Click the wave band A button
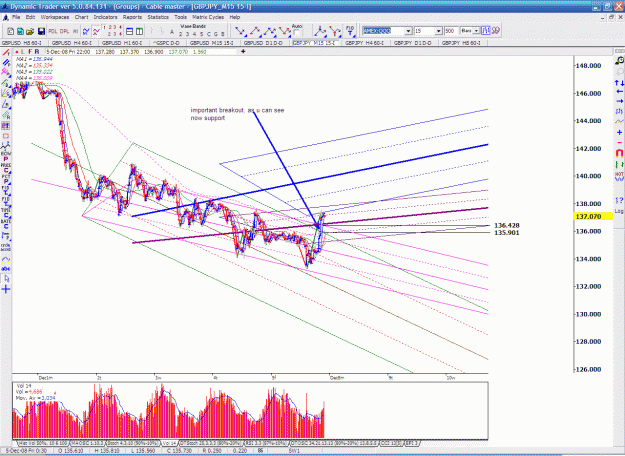This screenshot has height=456, width=625. pyautogui.click(x=172, y=32)
